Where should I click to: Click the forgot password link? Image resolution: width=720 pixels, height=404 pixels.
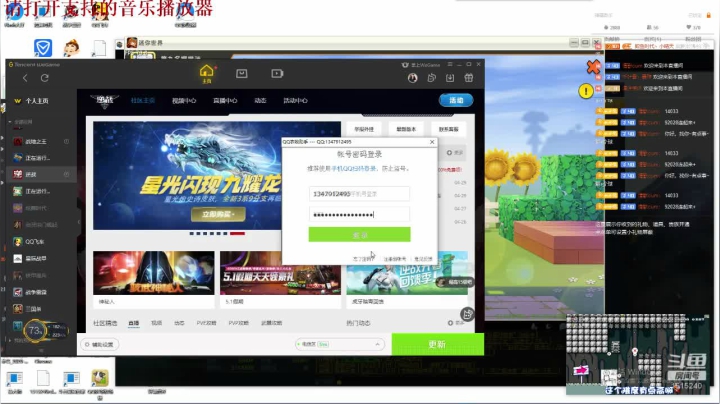tap(363, 259)
